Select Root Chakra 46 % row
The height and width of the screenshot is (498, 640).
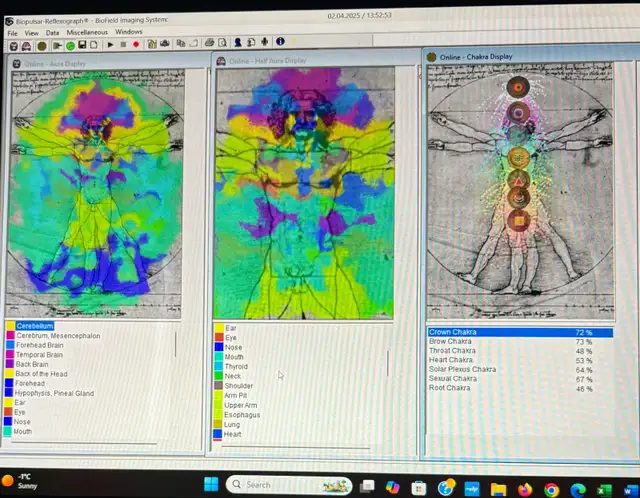click(520, 388)
